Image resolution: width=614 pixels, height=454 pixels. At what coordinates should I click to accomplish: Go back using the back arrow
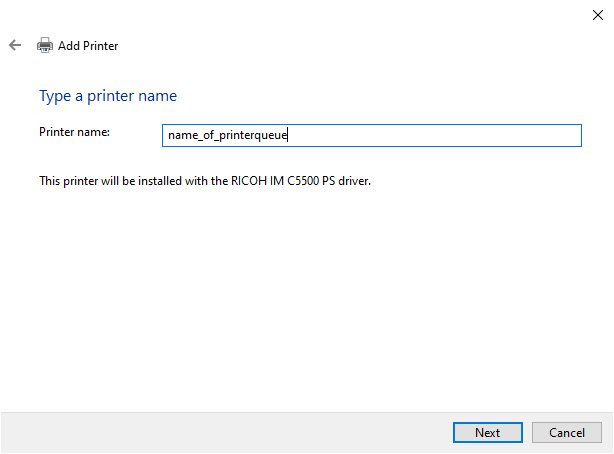15,45
